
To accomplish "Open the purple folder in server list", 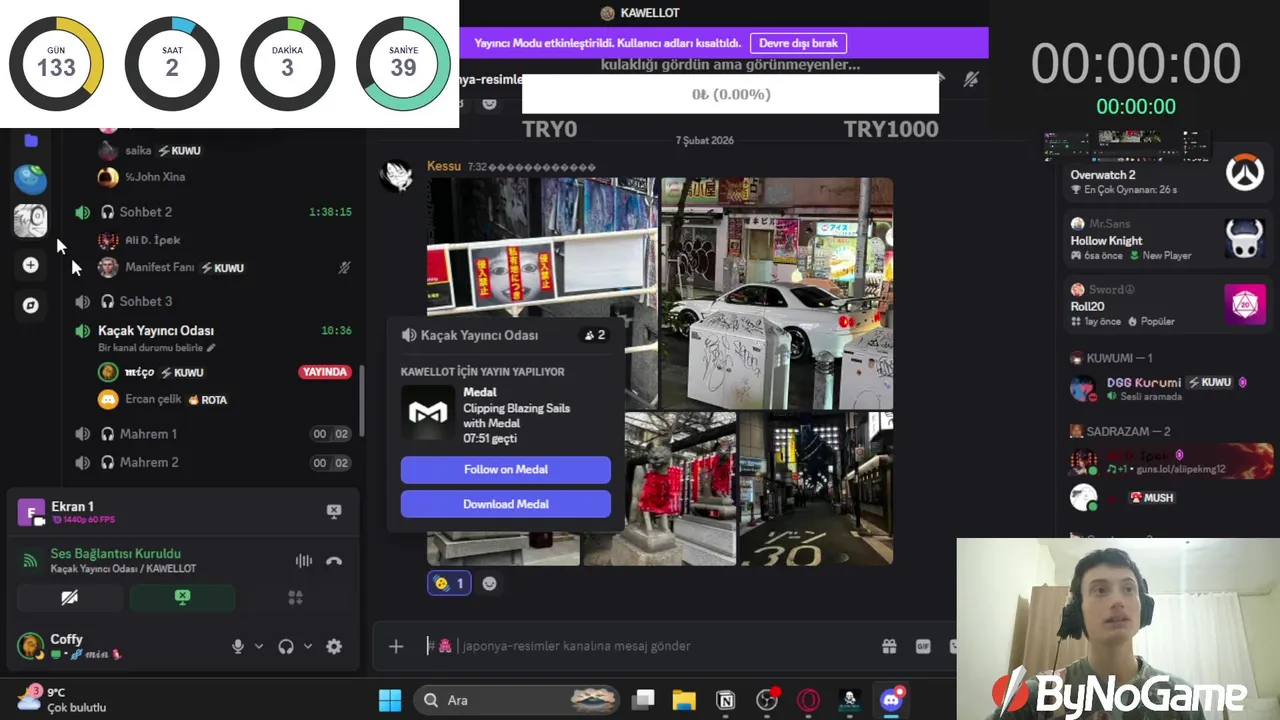I will tap(31, 141).
